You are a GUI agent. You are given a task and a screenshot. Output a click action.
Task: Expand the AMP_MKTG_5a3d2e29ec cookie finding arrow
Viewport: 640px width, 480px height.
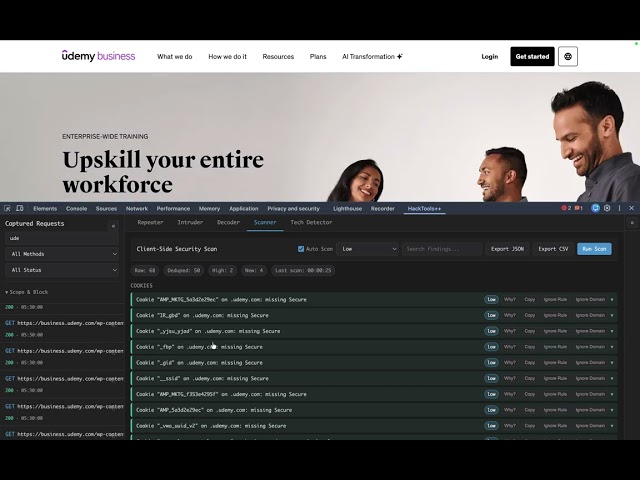(x=612, y=300)
